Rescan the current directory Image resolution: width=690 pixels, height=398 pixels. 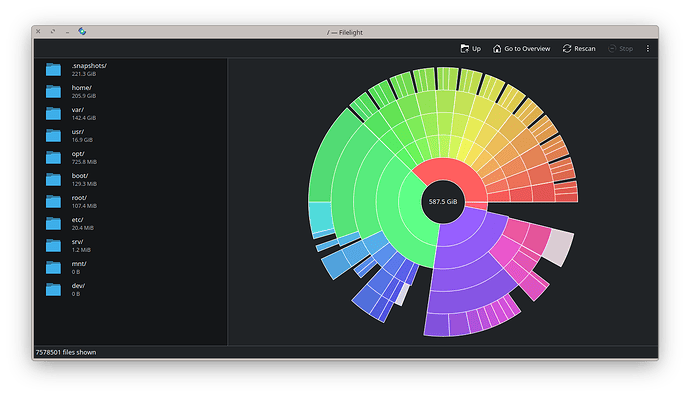[579, 48]
